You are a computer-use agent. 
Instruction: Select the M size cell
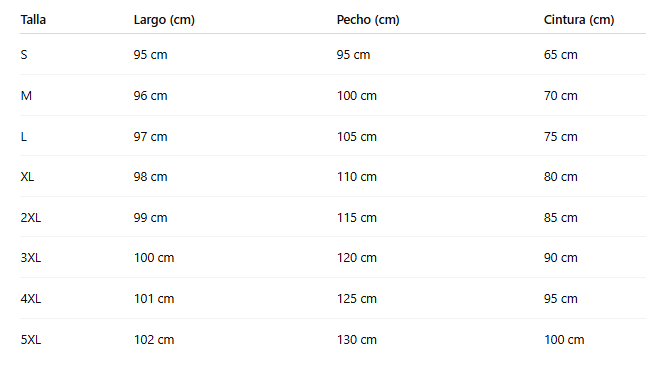point(26,96)
